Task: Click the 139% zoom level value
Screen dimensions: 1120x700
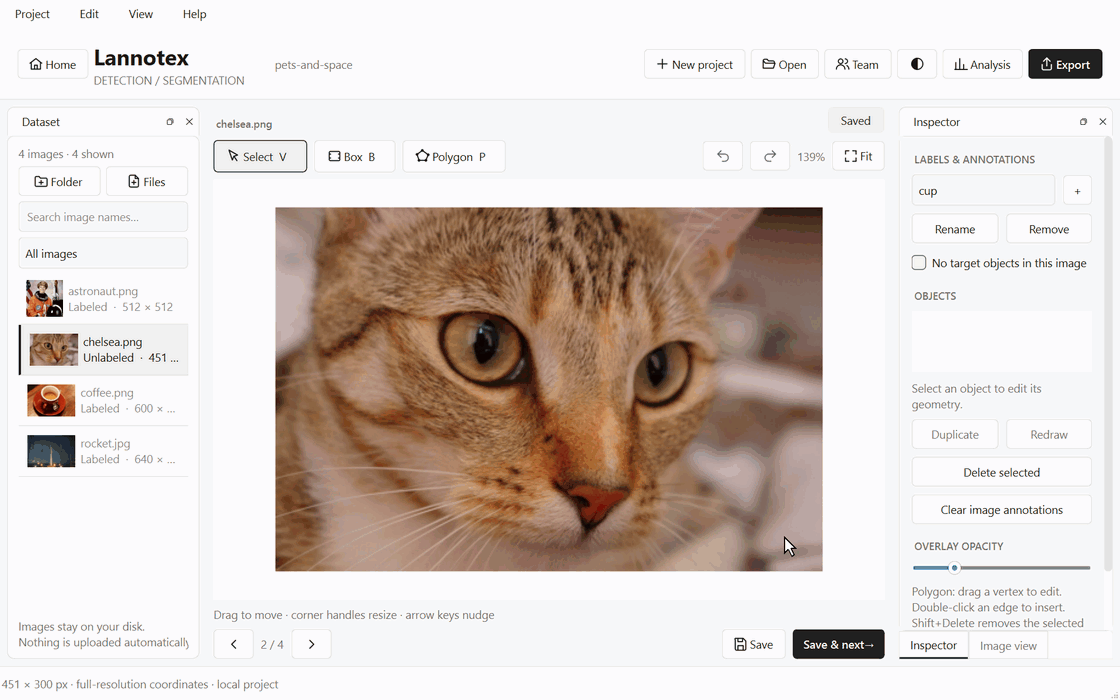Action: pos(811,157)
